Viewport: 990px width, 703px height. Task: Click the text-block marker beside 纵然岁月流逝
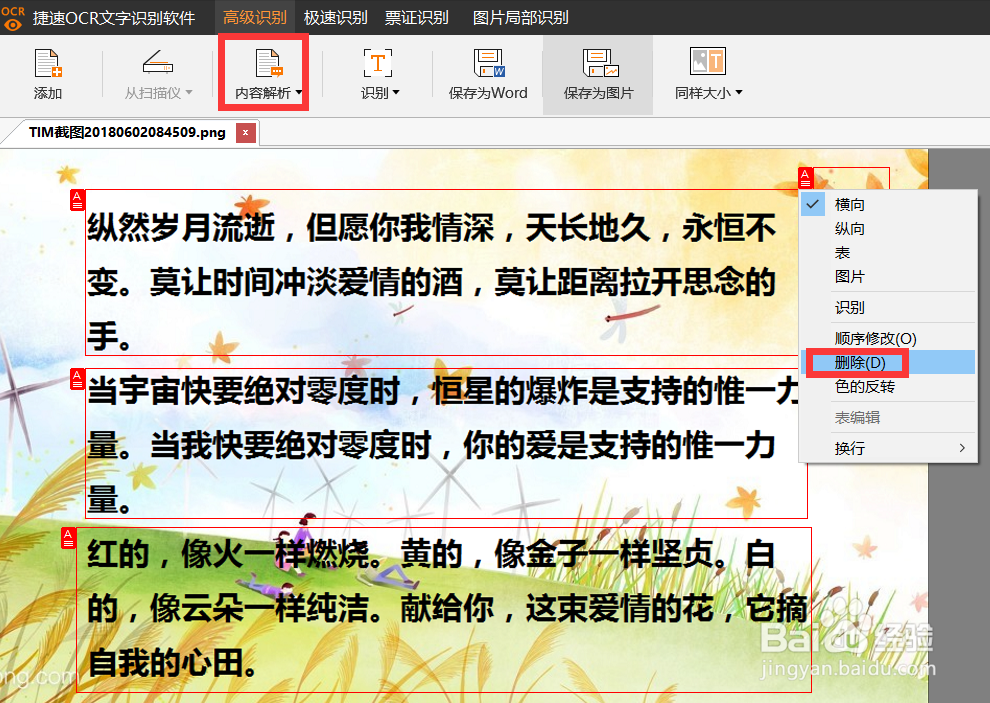click(77, 200)
